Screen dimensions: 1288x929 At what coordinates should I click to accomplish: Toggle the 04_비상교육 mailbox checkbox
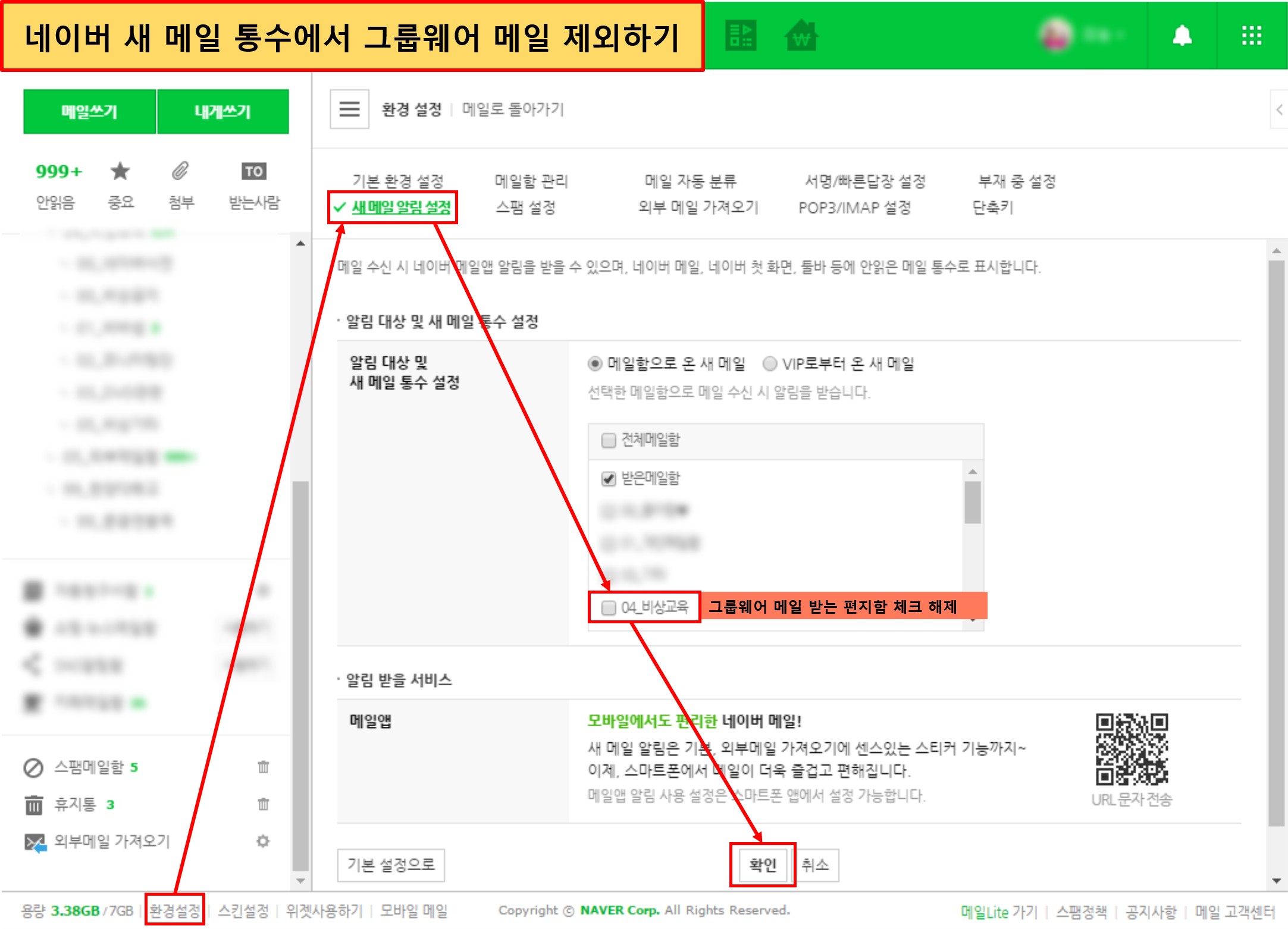point(608,607)
